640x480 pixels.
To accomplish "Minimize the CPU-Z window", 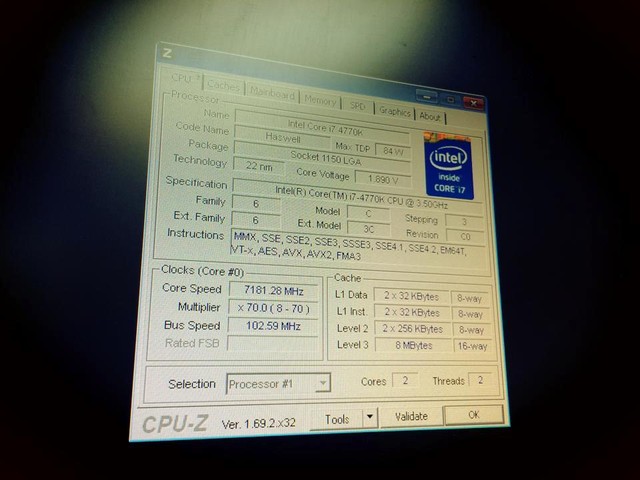I will (427, 97).
